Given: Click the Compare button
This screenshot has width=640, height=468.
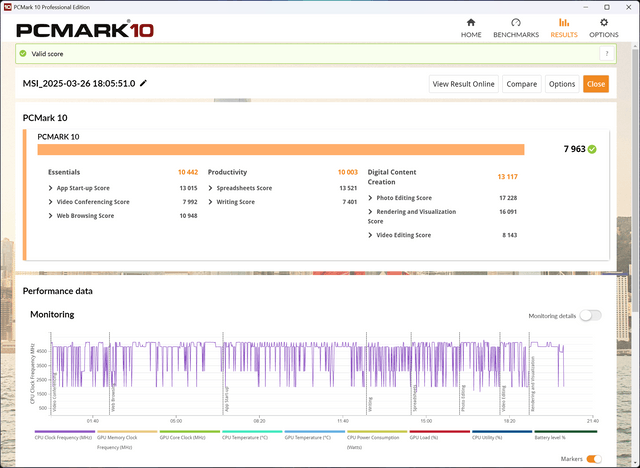Looking at the screenshot, I should click(x=522, y=84).
